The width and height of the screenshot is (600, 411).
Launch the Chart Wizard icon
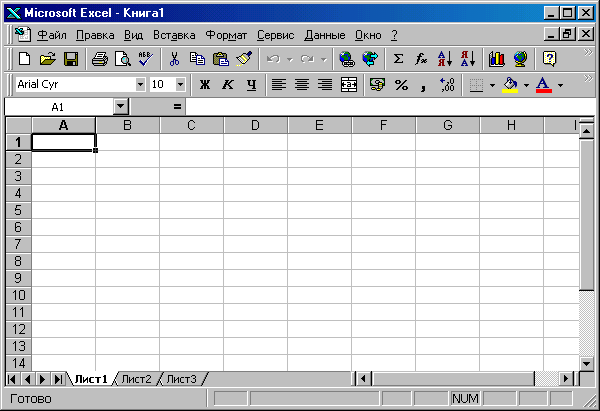click(x=497, y=59)
